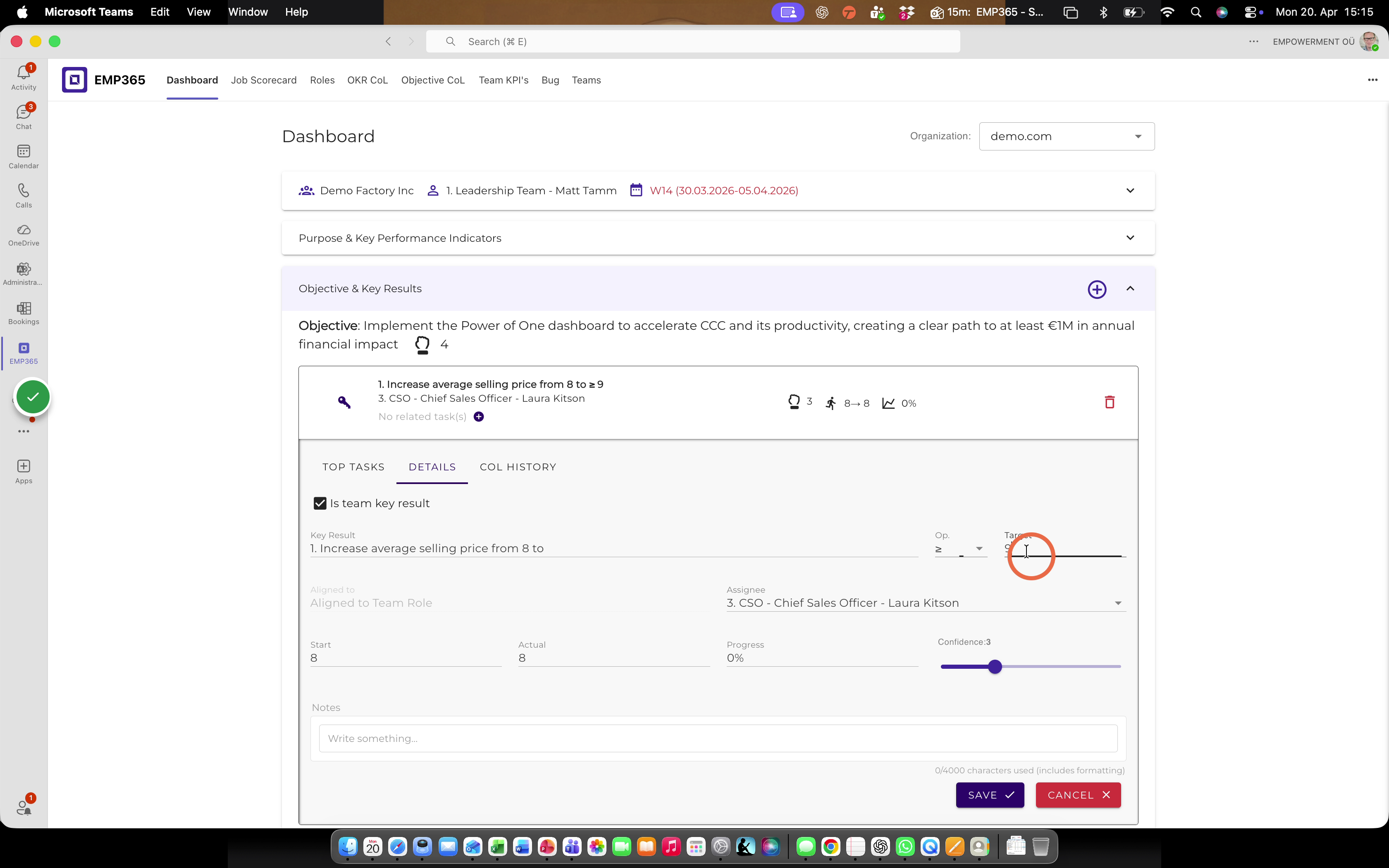The width and height of the screenshot is (1389, 868).
Task: Open Calendar in the Teams sidebar
Action: [24, 156]
